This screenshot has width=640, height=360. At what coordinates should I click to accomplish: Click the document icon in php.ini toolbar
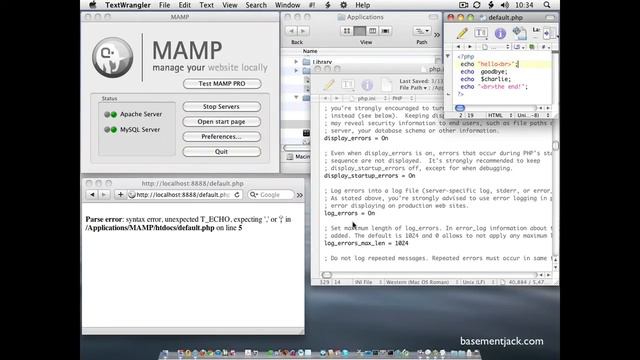(x=386, y=85)
